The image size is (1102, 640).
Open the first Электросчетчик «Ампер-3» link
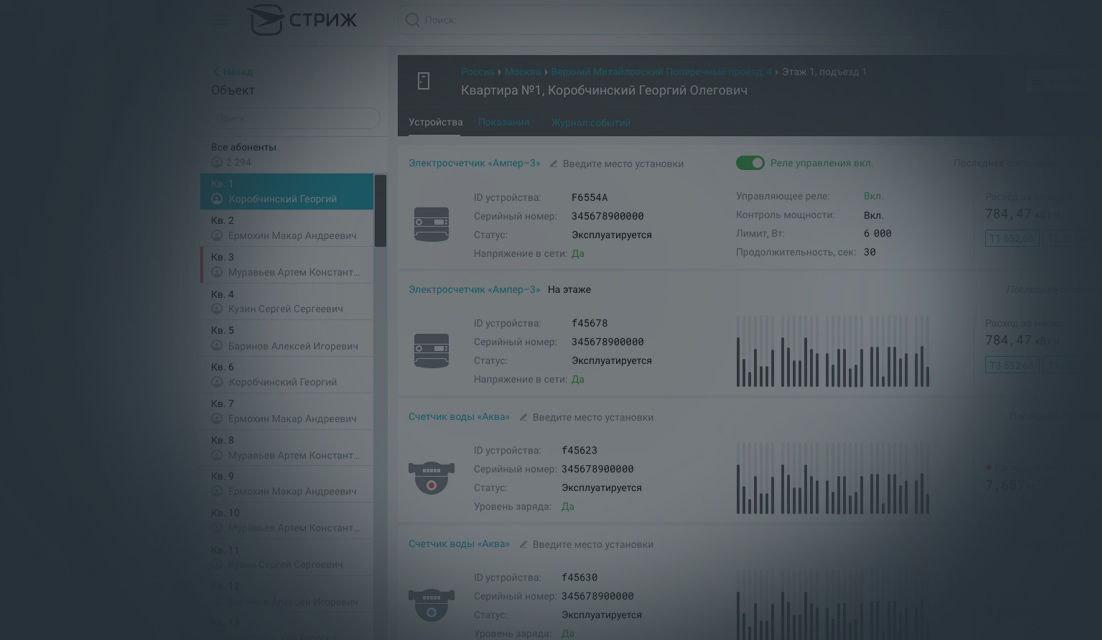pyautogui.click(x=474, y=163)
